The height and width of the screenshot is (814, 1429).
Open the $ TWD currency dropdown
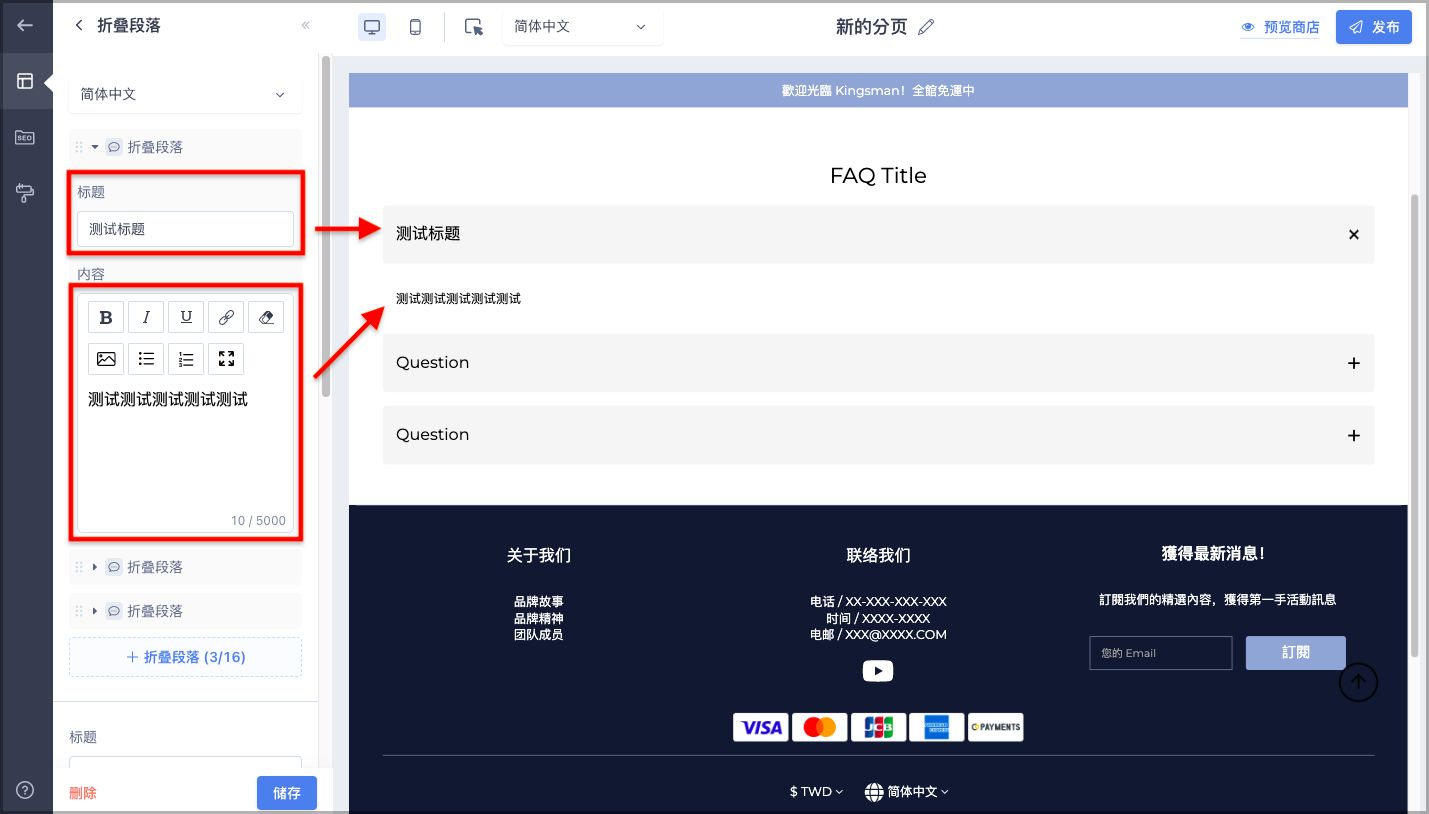tap(816, 792)
